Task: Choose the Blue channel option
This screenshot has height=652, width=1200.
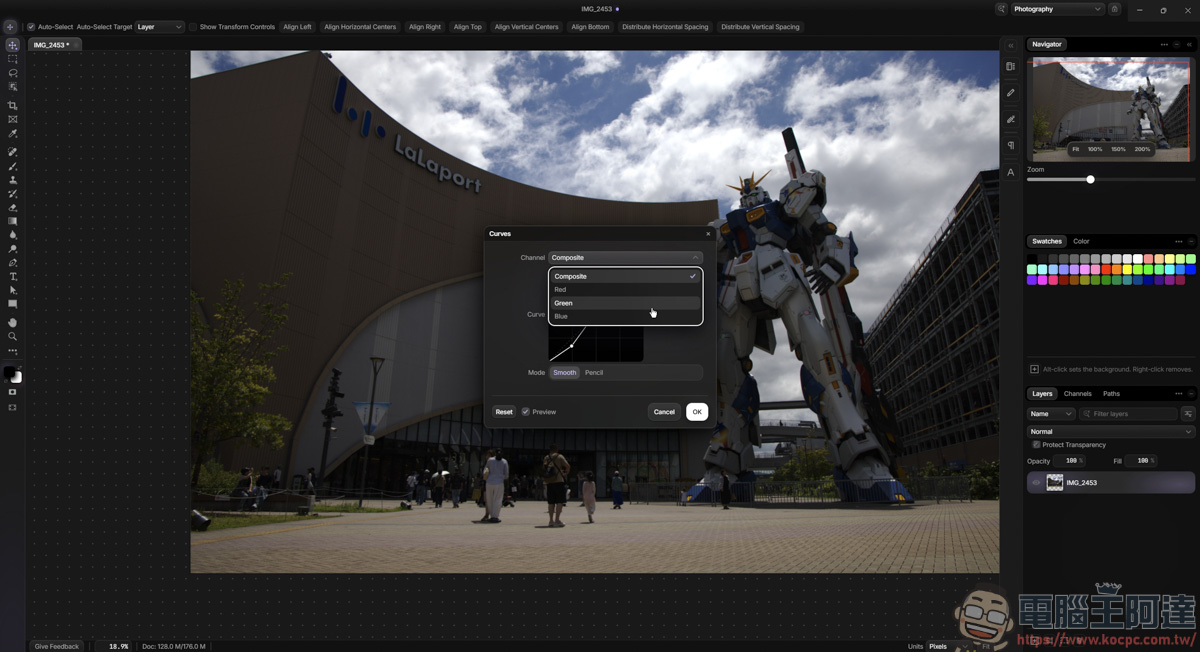Action: [625, 316]
